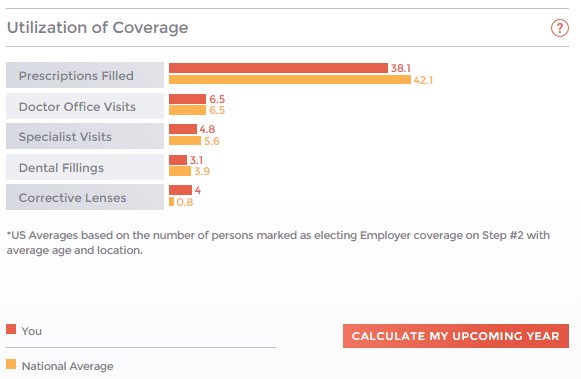Select the Specialist Visits row label
This screenshot has width=581, height=379.
tap(85, 136)
